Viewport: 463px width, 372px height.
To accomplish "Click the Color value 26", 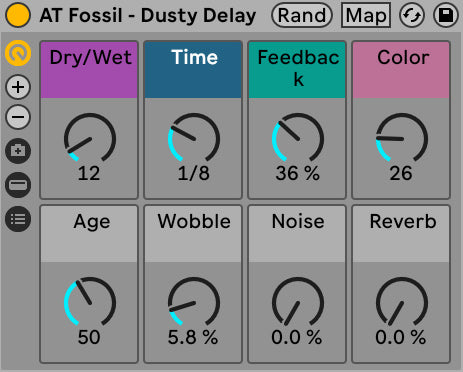I will [401, 173].
